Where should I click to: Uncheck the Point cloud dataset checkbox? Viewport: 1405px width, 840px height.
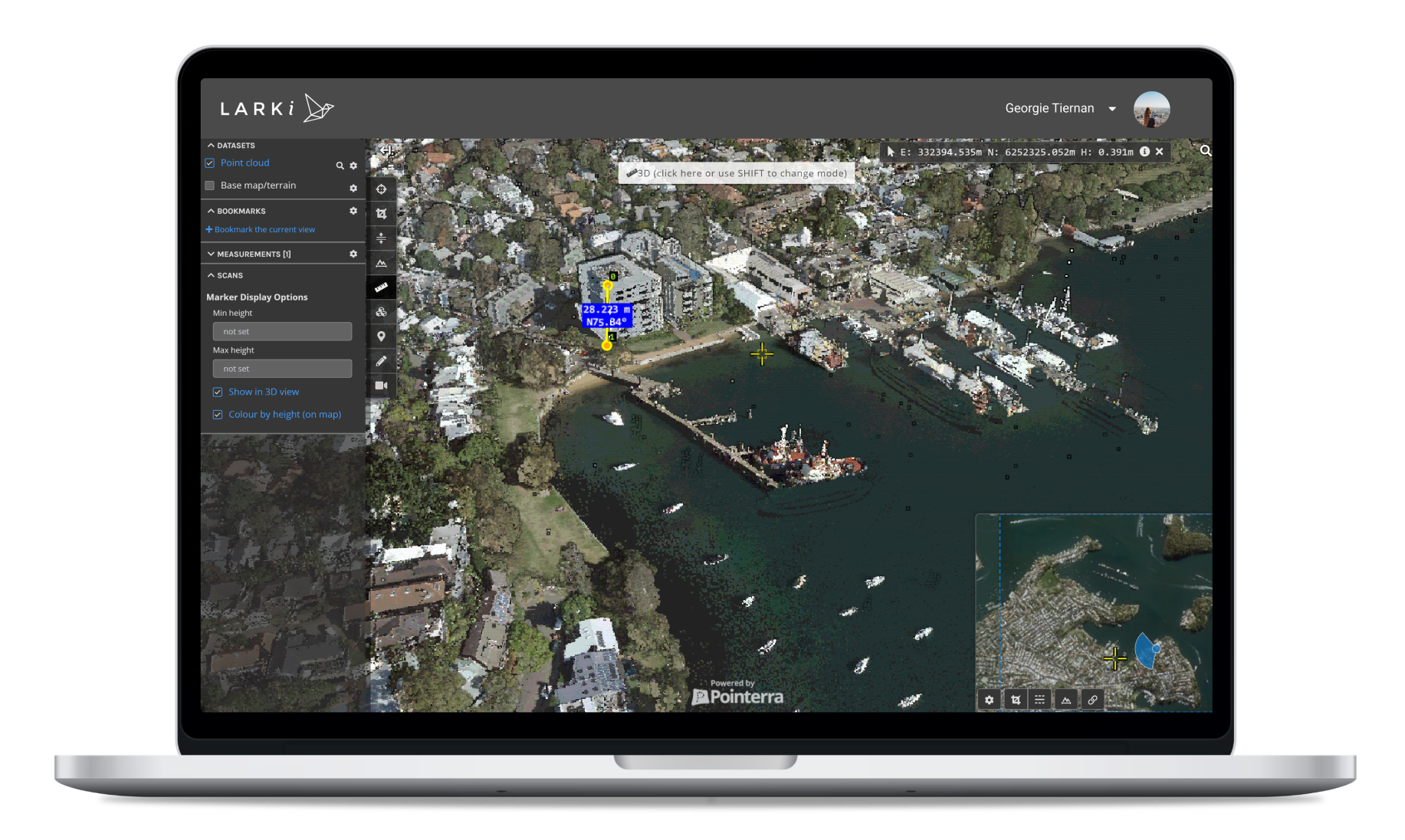210,163
